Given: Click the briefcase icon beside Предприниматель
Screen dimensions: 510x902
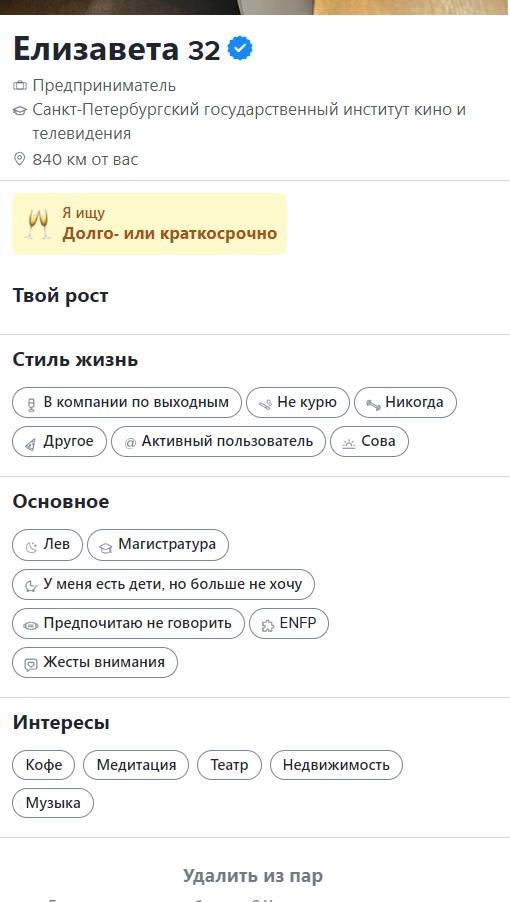Looking at the screenshot, I should (x=20, y=86).
